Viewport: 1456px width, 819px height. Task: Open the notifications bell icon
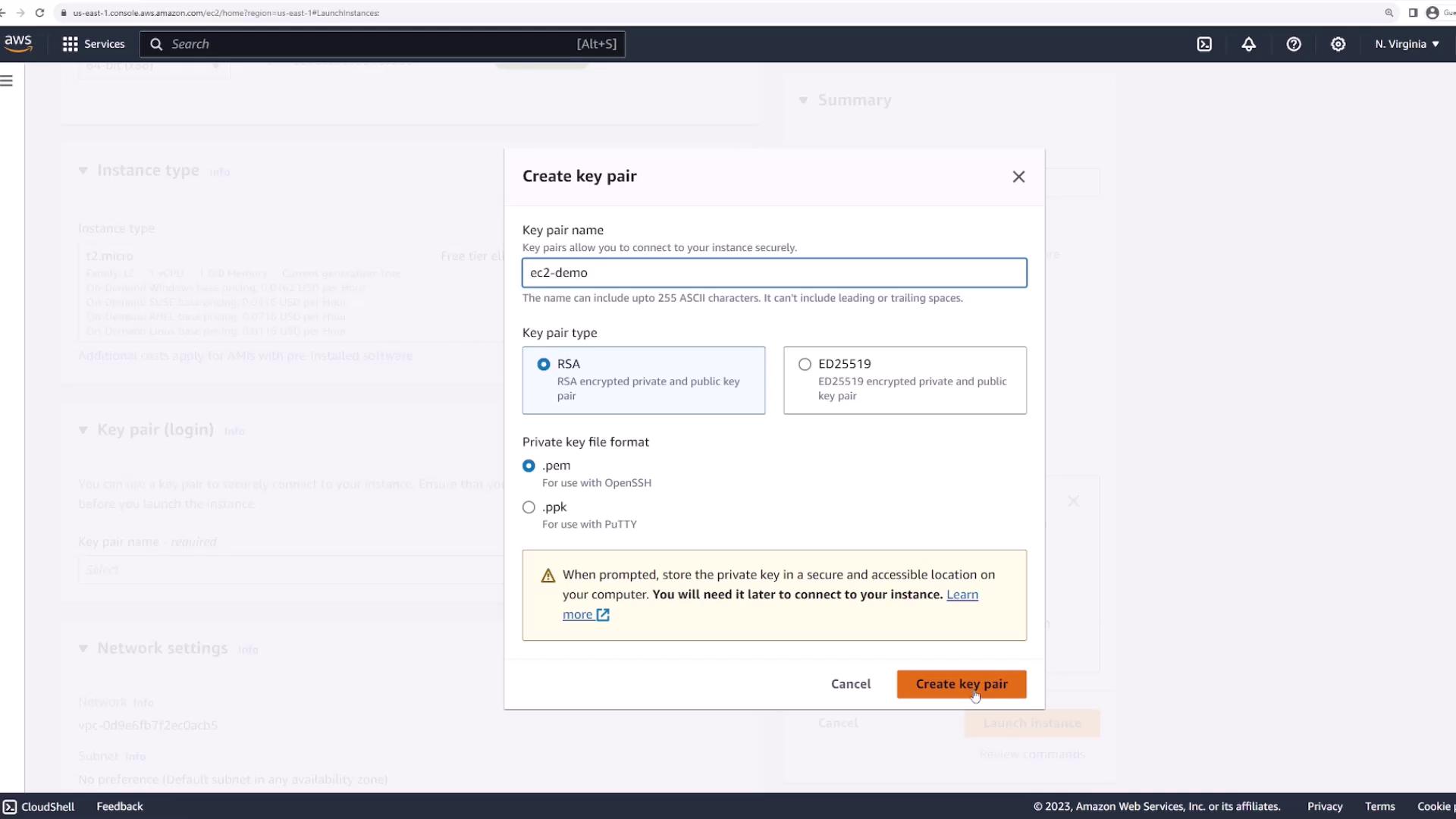tap(1248, 44)
